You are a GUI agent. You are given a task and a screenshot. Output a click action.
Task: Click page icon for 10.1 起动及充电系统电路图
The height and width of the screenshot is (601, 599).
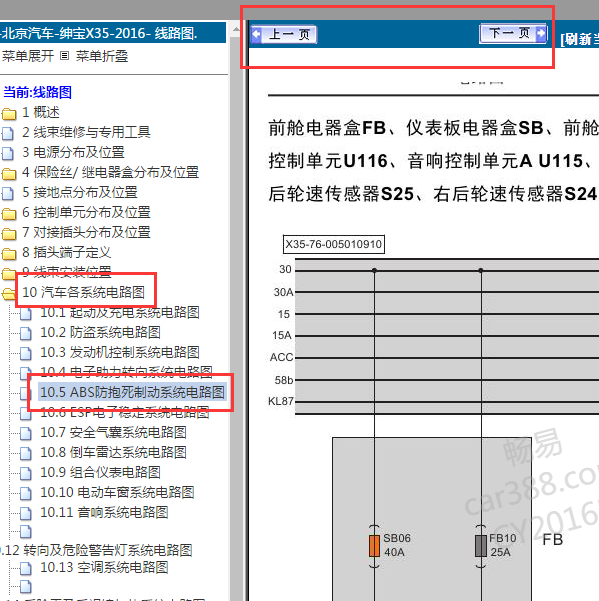click(x=26, y=314)
